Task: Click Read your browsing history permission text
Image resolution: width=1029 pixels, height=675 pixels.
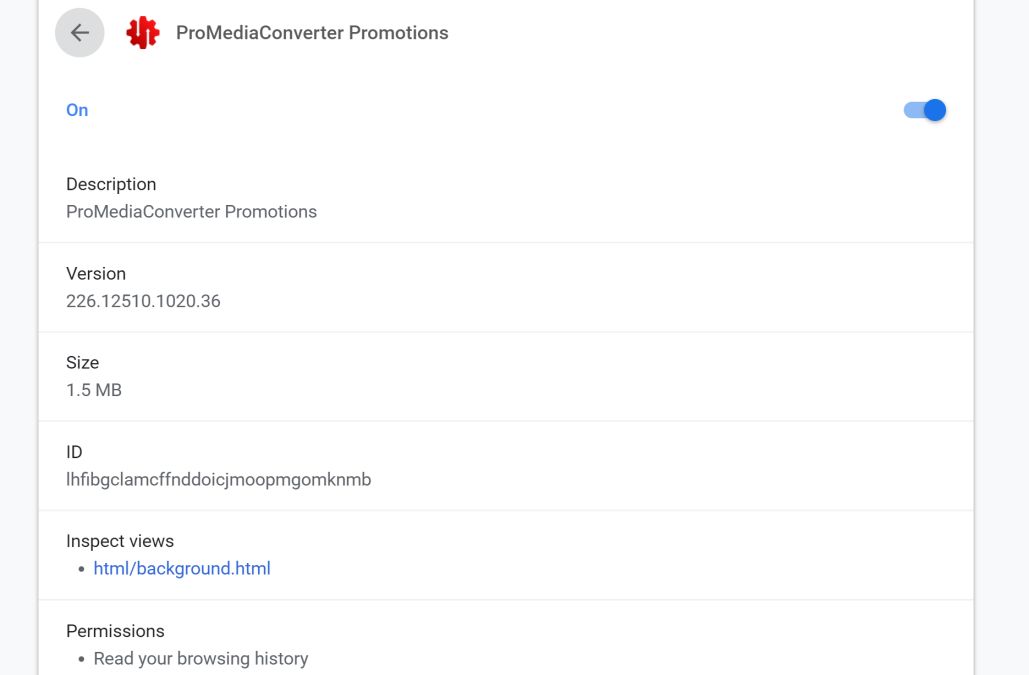Action: pos(201,659)
